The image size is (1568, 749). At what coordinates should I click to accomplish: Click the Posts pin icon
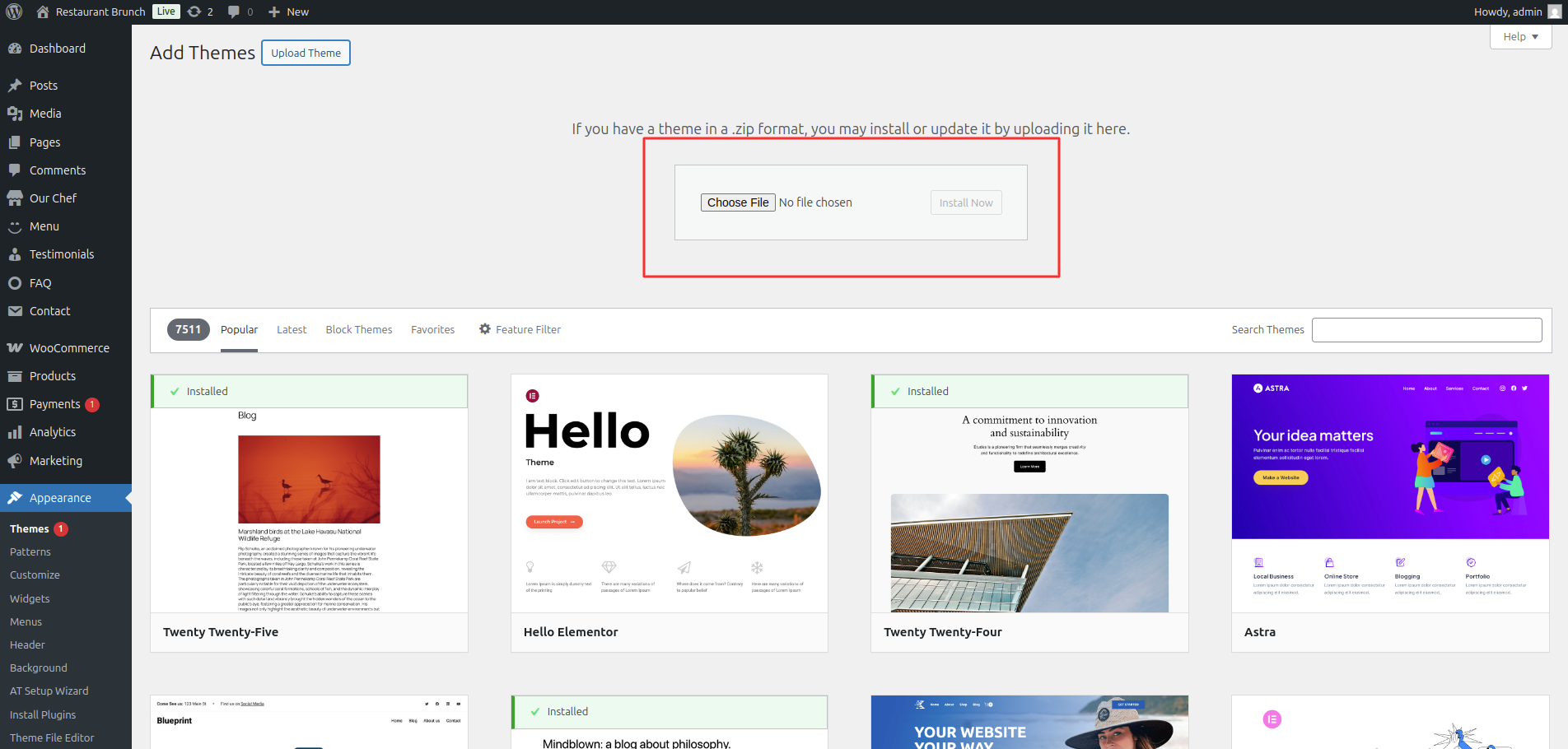tap(15, 86)
